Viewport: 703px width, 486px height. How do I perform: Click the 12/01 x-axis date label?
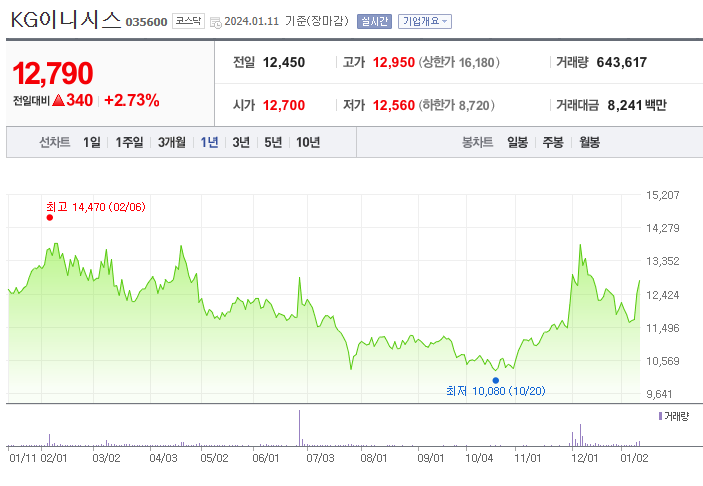tap(585, 458)
